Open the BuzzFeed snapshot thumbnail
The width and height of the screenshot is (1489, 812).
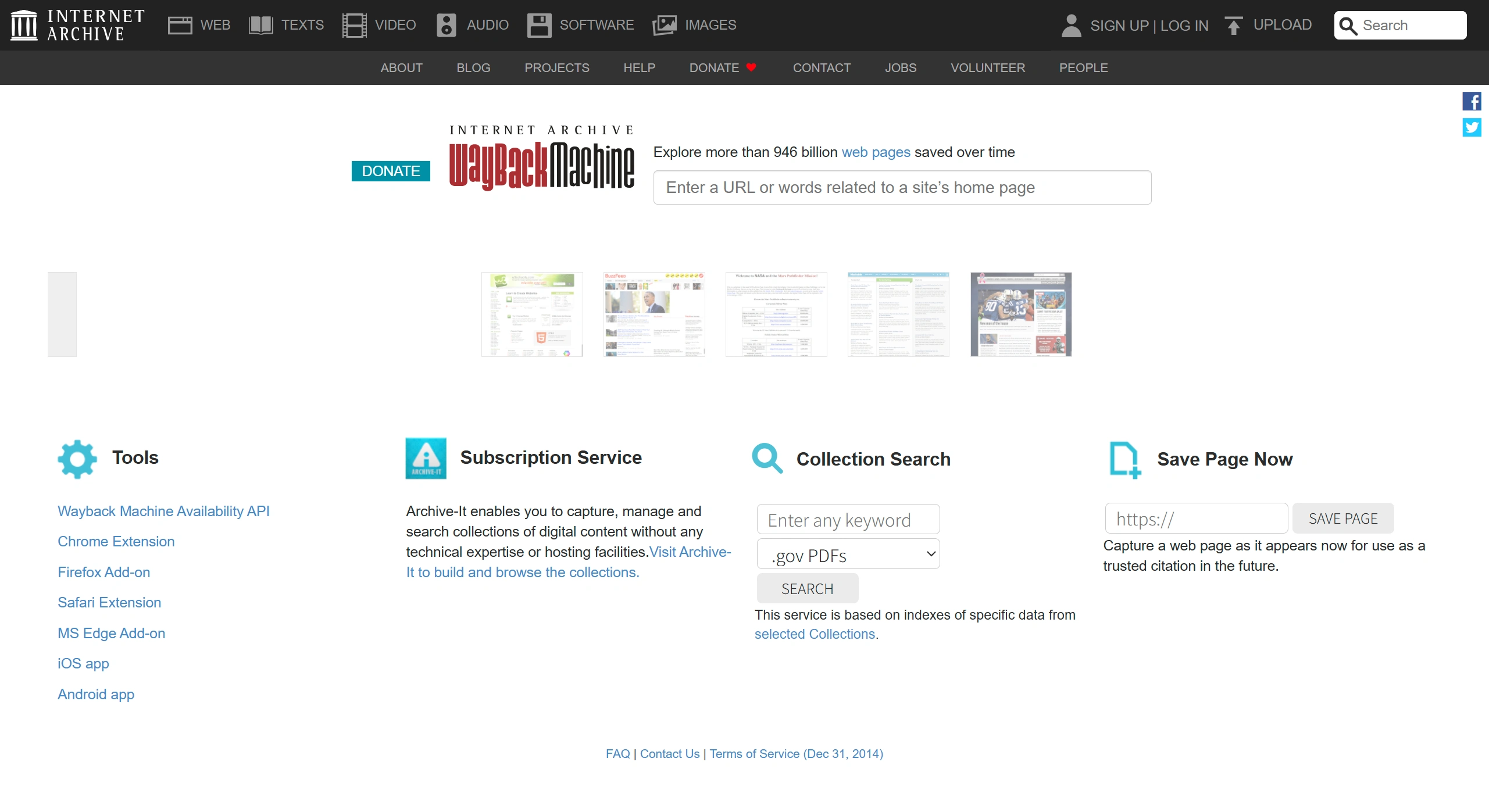click(x=654, y=314)
